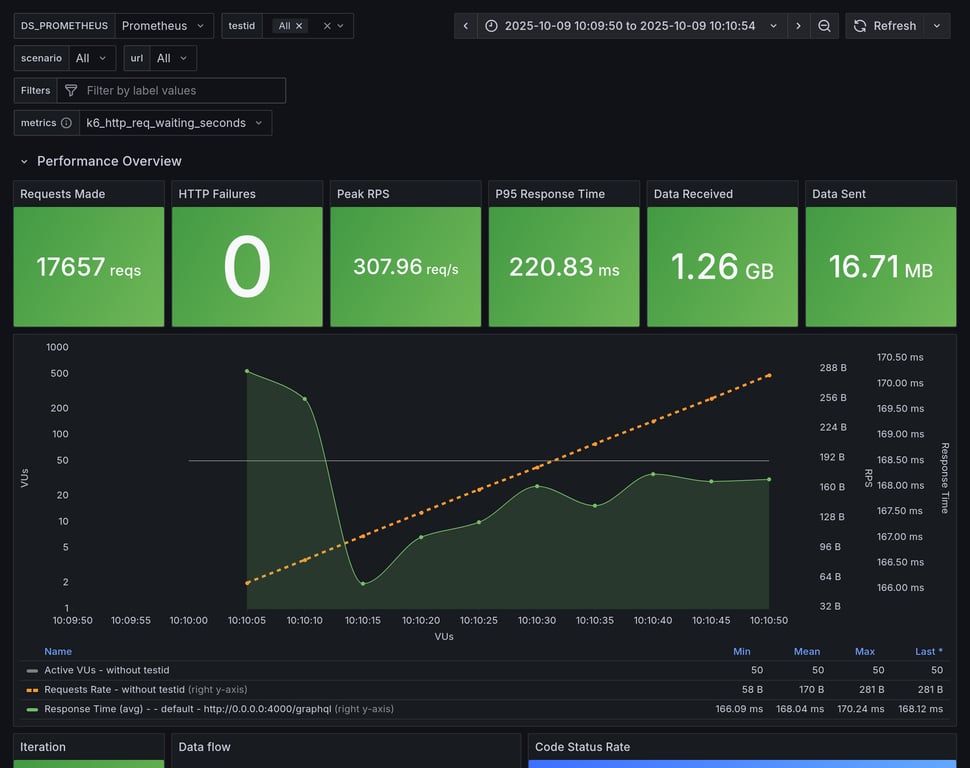The width and height of the screenshot is (970, 768).
Task: Collapse the Performance Overview row
Action: (x=24, y=161)
